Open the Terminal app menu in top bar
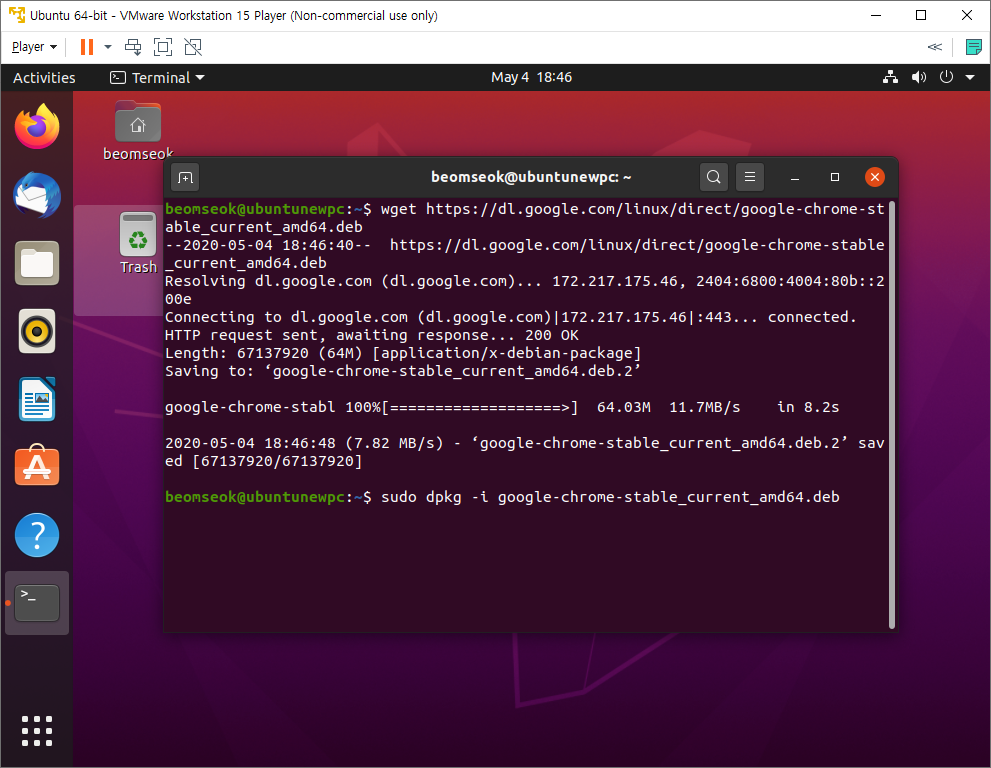The height and width of the screenshot is (768, 991). tap(157, 78)
